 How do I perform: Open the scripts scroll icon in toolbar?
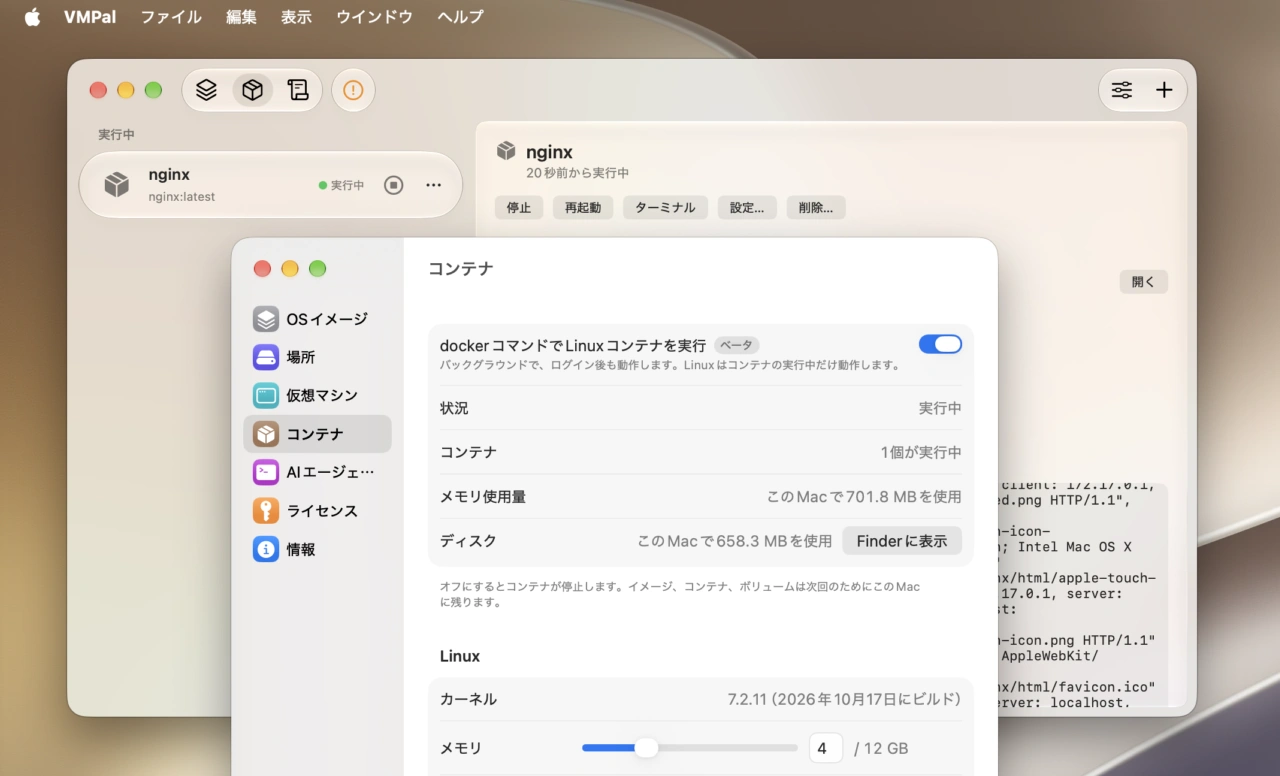click(x=297, y=90)
